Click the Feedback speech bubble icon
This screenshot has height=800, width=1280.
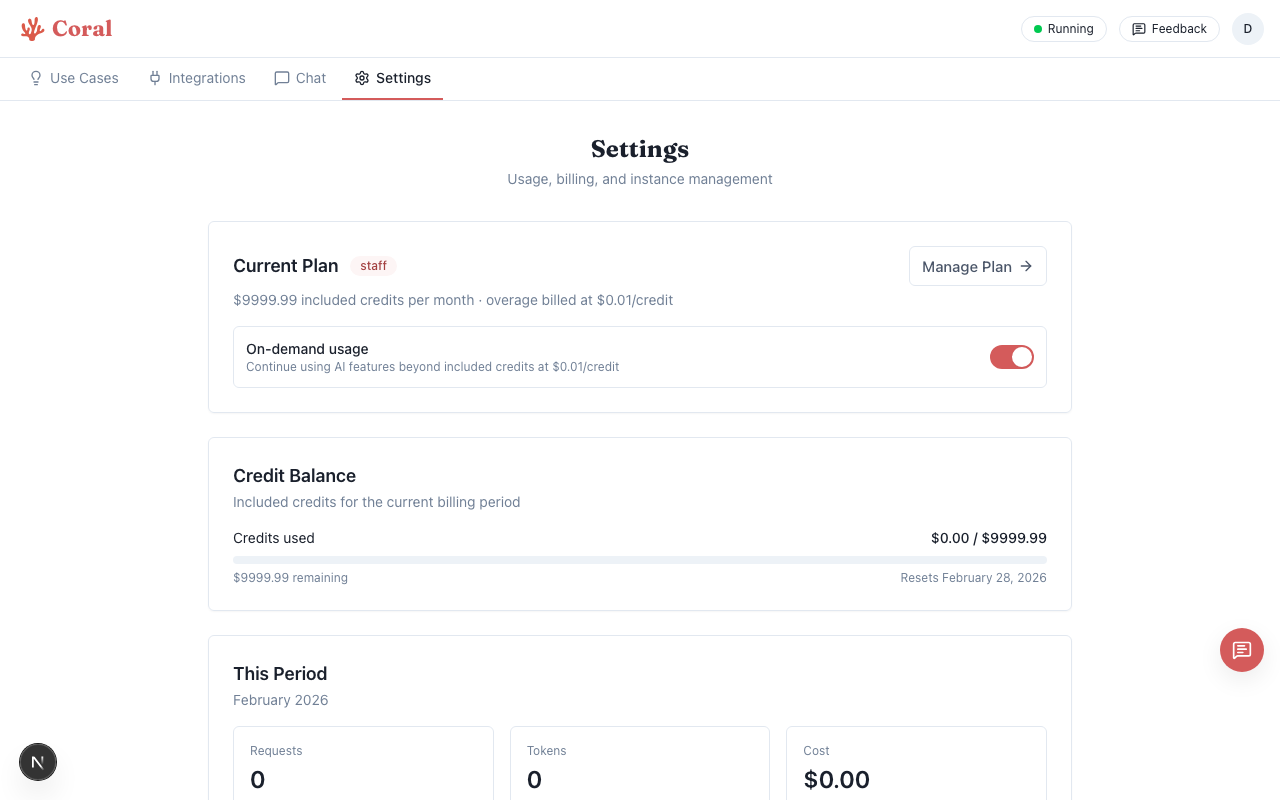(x=1138, y=29)
